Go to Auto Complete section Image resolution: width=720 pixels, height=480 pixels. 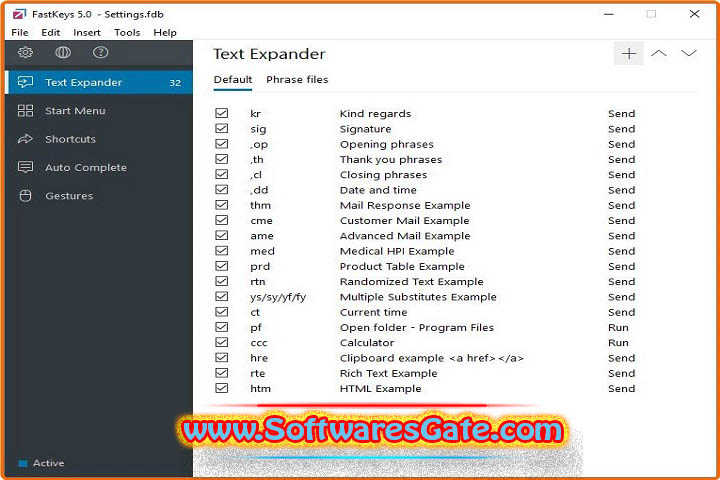[x=99, y=167]
